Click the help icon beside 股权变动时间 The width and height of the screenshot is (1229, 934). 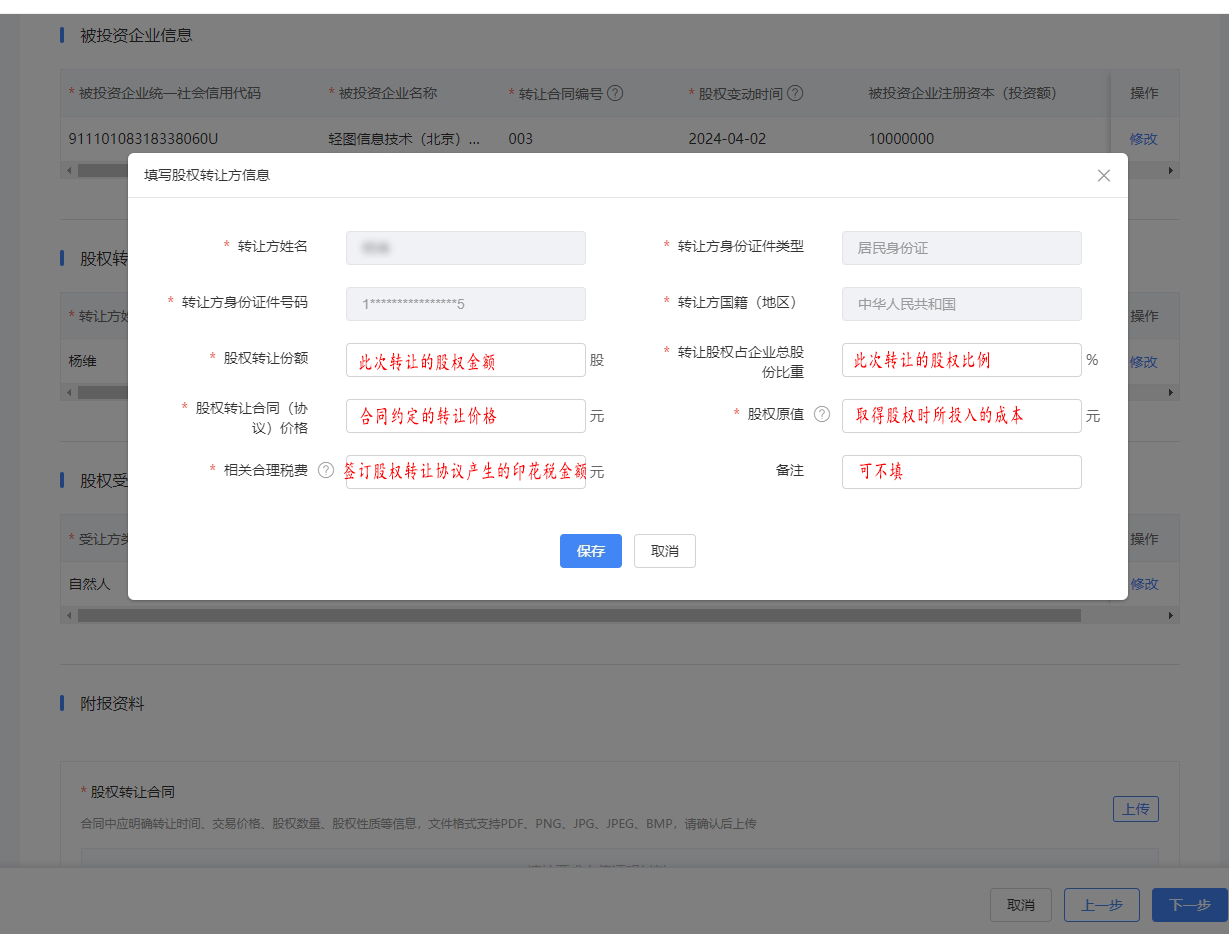tap(795, 93)
